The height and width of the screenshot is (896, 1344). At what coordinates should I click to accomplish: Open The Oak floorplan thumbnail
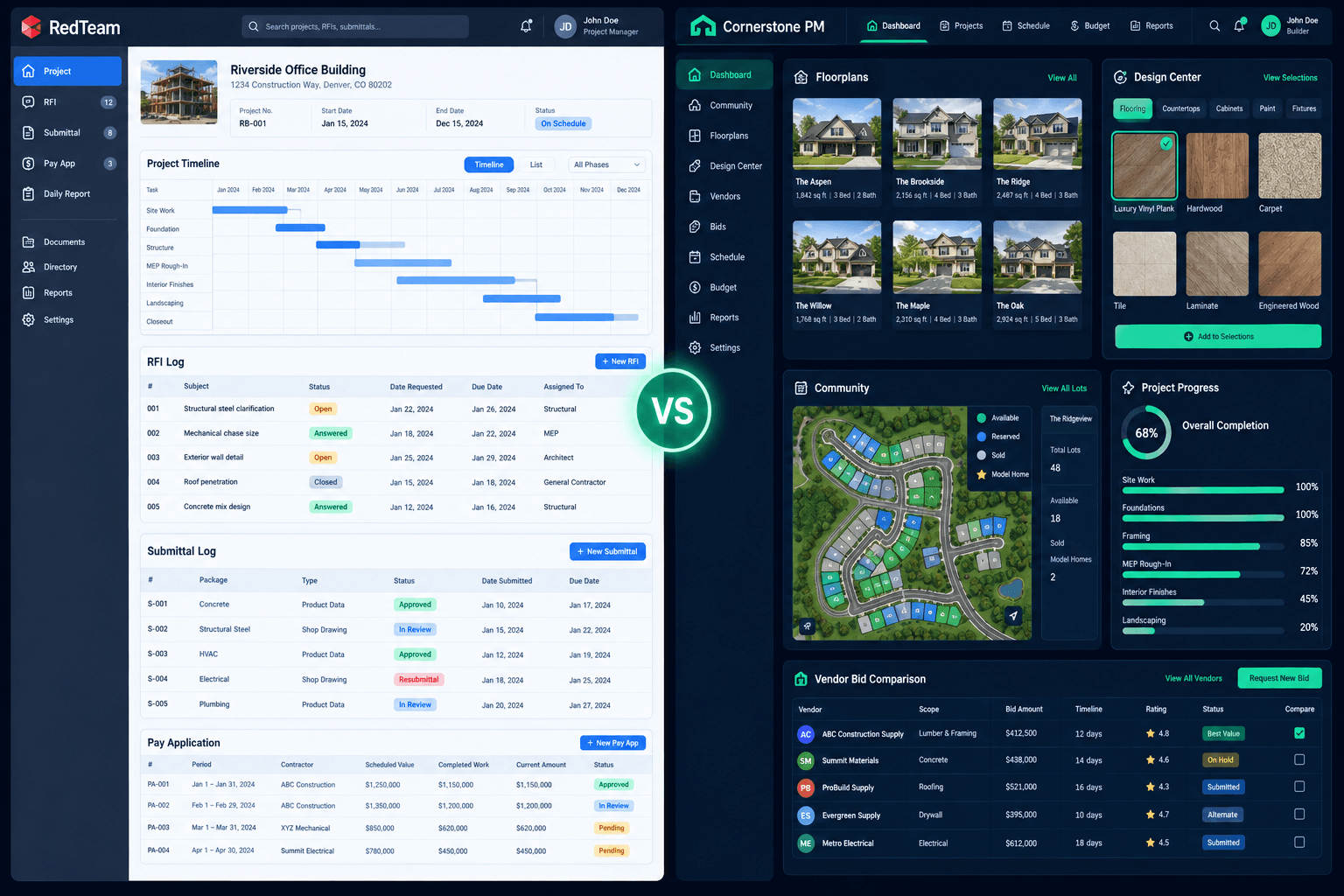(x=1038, y=257)
